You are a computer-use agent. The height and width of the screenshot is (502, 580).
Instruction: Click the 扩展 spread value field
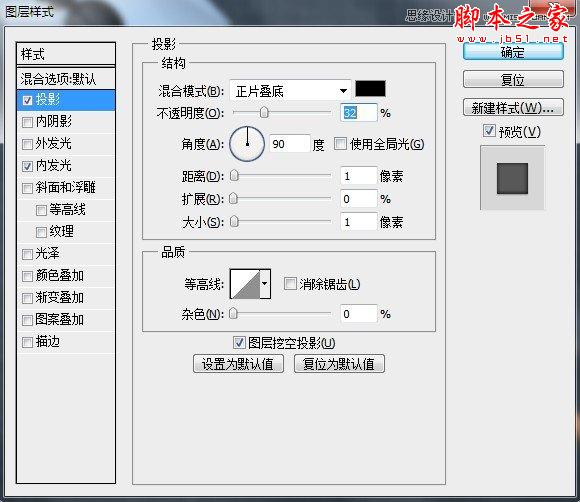pyautogui.click(x=358, y=199)
